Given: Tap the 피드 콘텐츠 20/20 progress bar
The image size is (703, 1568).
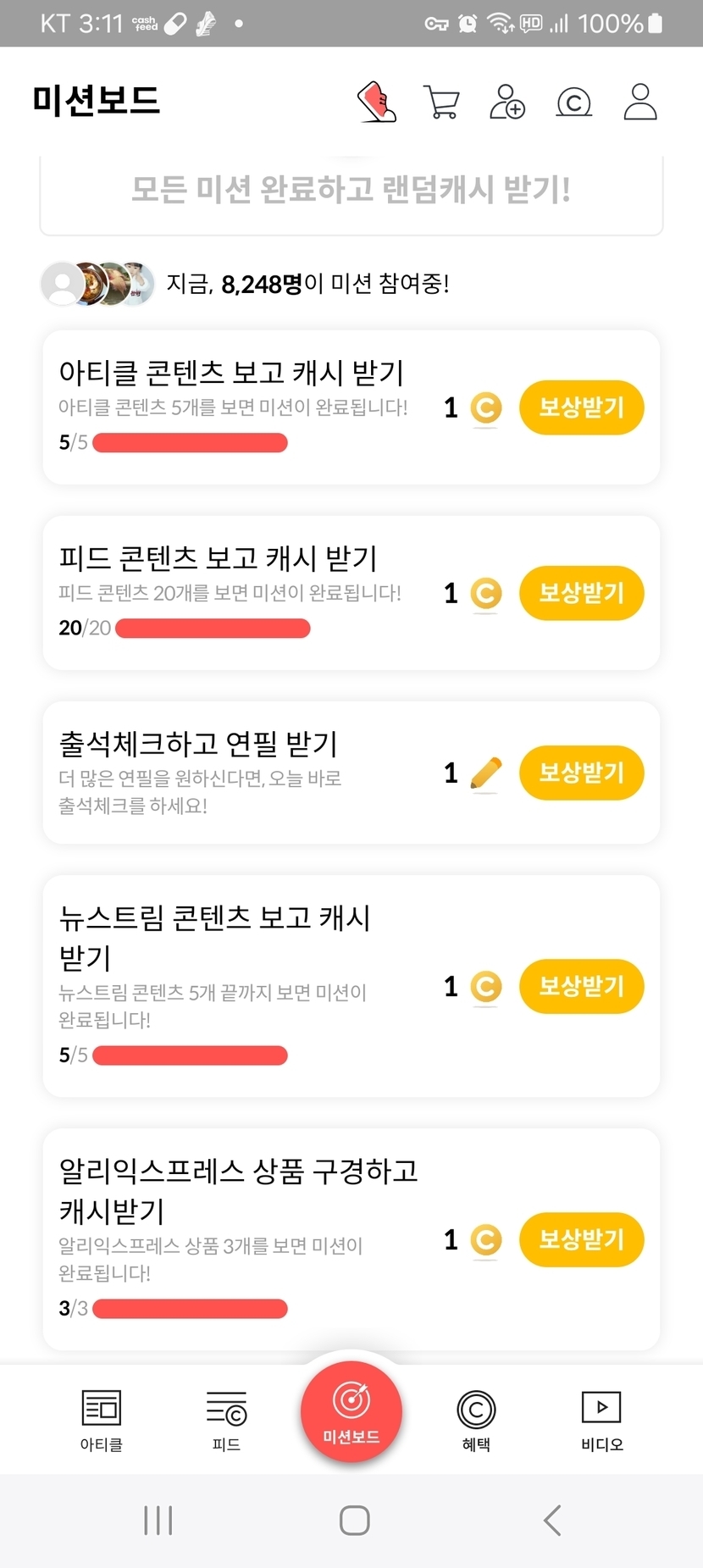Looking at the screenshot, I should (x=213, y=629).
